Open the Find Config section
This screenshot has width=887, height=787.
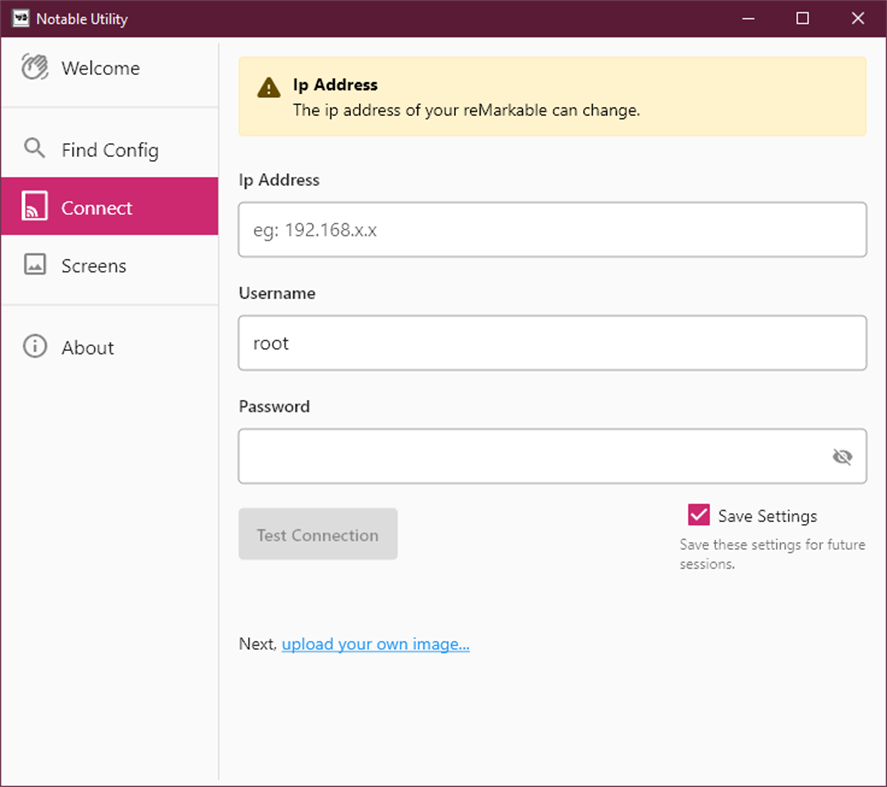pyautogui.click(x=110, y=148)
